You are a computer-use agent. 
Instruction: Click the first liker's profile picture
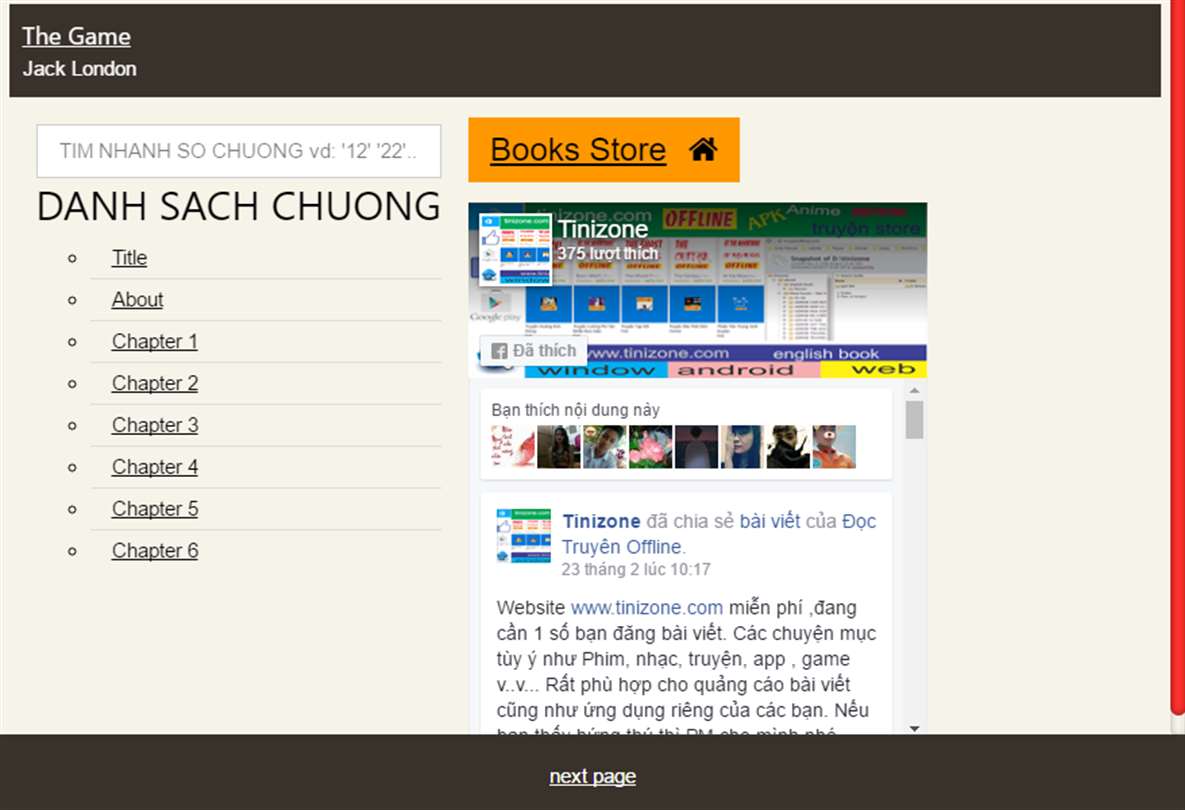(x=512, y=447)
